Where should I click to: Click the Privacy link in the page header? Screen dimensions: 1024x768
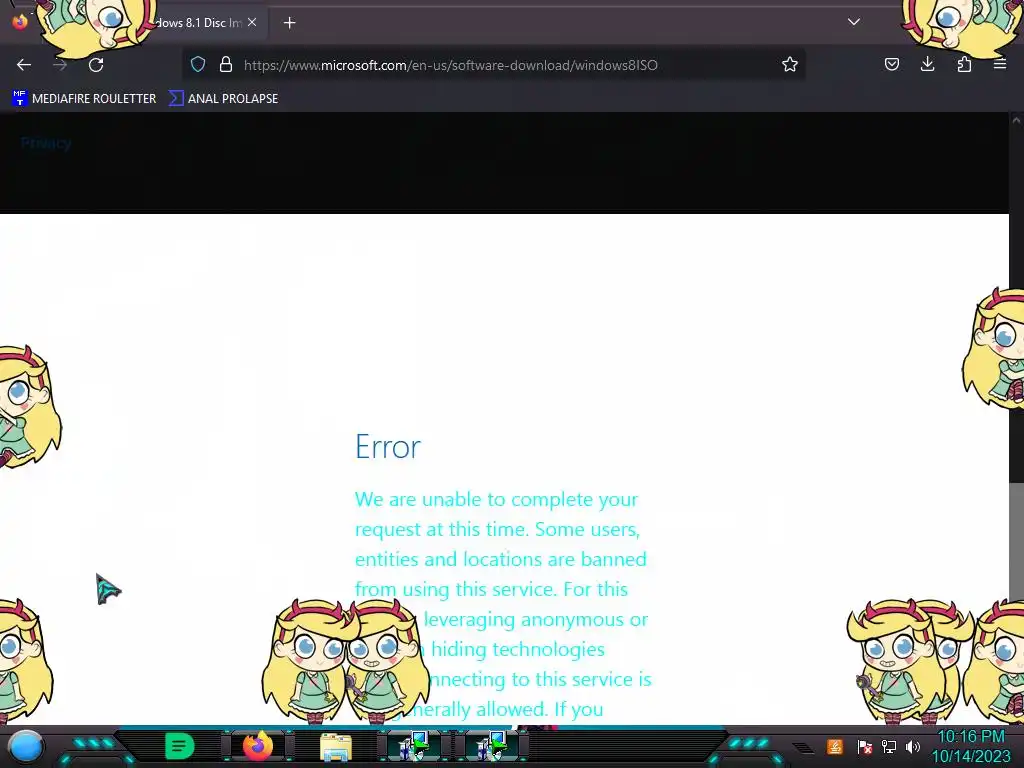pyautogui.click(x=46, y=143)
